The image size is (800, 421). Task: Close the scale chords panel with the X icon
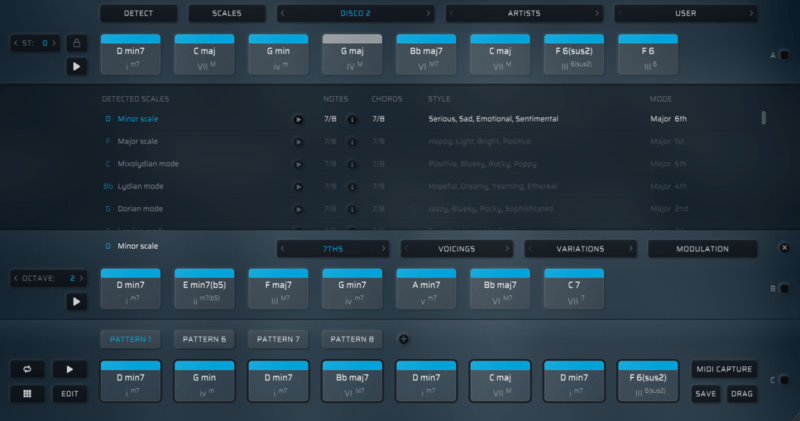pos(783,247)
